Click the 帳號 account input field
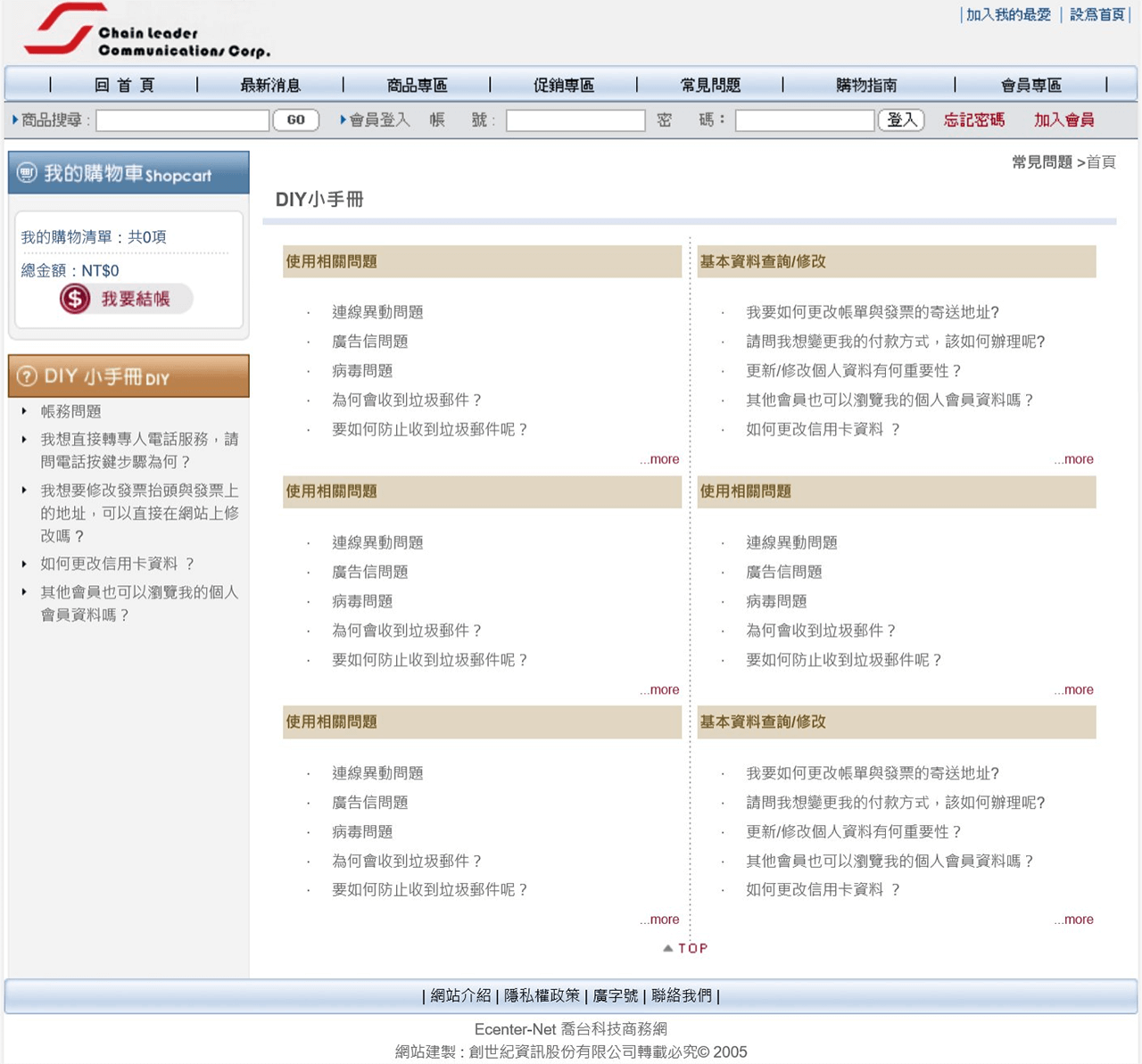Viewport: 1142px width, 1064px height. [575, 120]
